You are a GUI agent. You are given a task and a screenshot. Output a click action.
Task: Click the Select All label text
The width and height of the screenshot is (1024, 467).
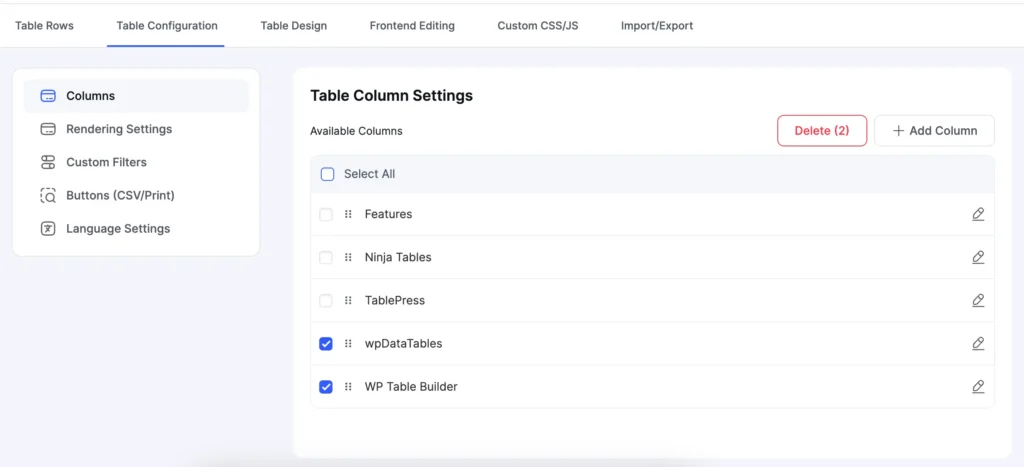[370, 174]
